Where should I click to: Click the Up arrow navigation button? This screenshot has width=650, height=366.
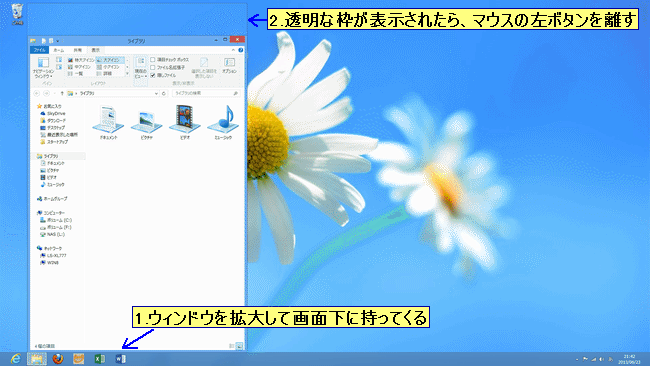[x=62, y=93]
